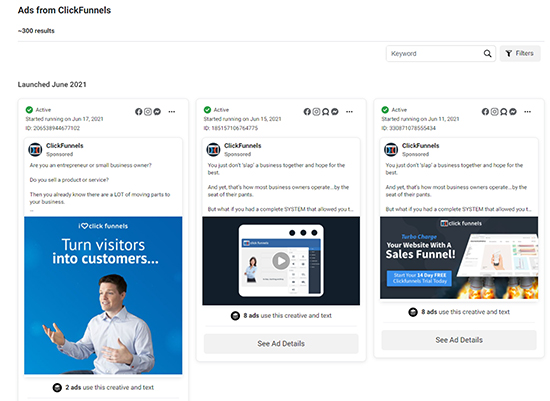Image resolution: width=550 pixels, height=401 pixels.
Task: Open ClickFunnels page name in Jun 11 ad
Action: coord(420,146)
